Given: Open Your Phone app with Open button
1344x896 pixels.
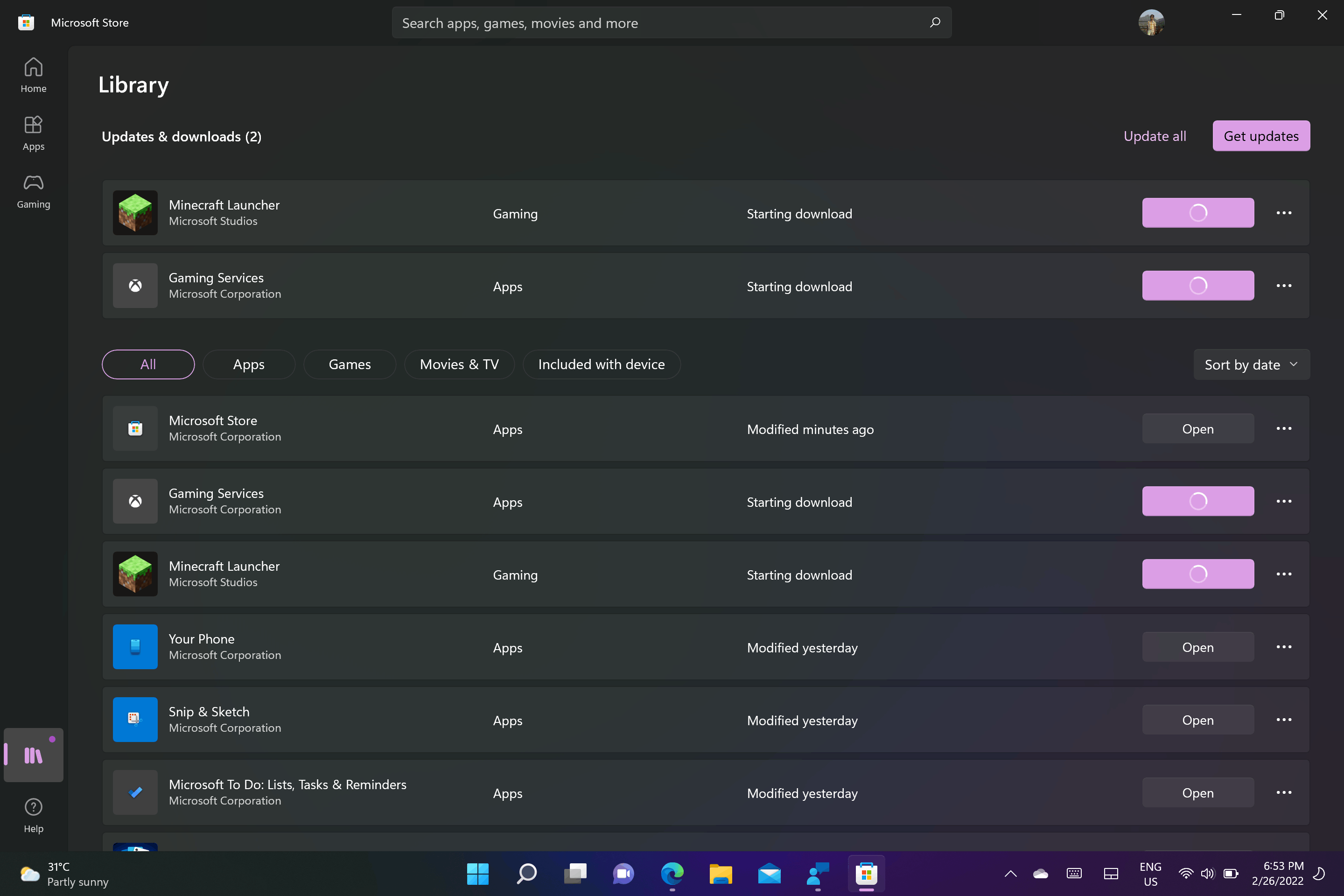Looking at the screenshot, I should tap(1198, 647).
